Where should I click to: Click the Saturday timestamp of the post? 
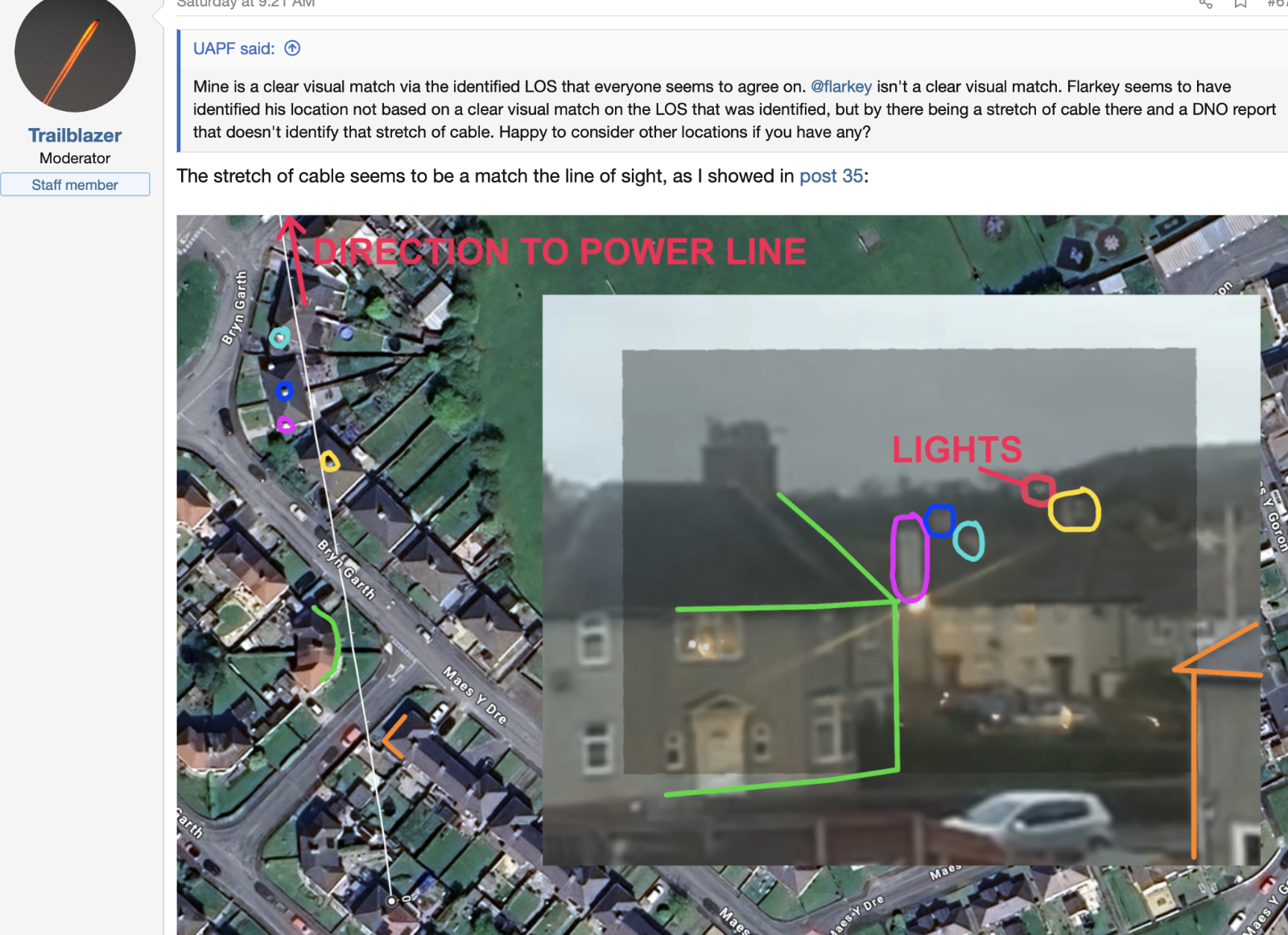pyautogui.click(x=246, y=4)
